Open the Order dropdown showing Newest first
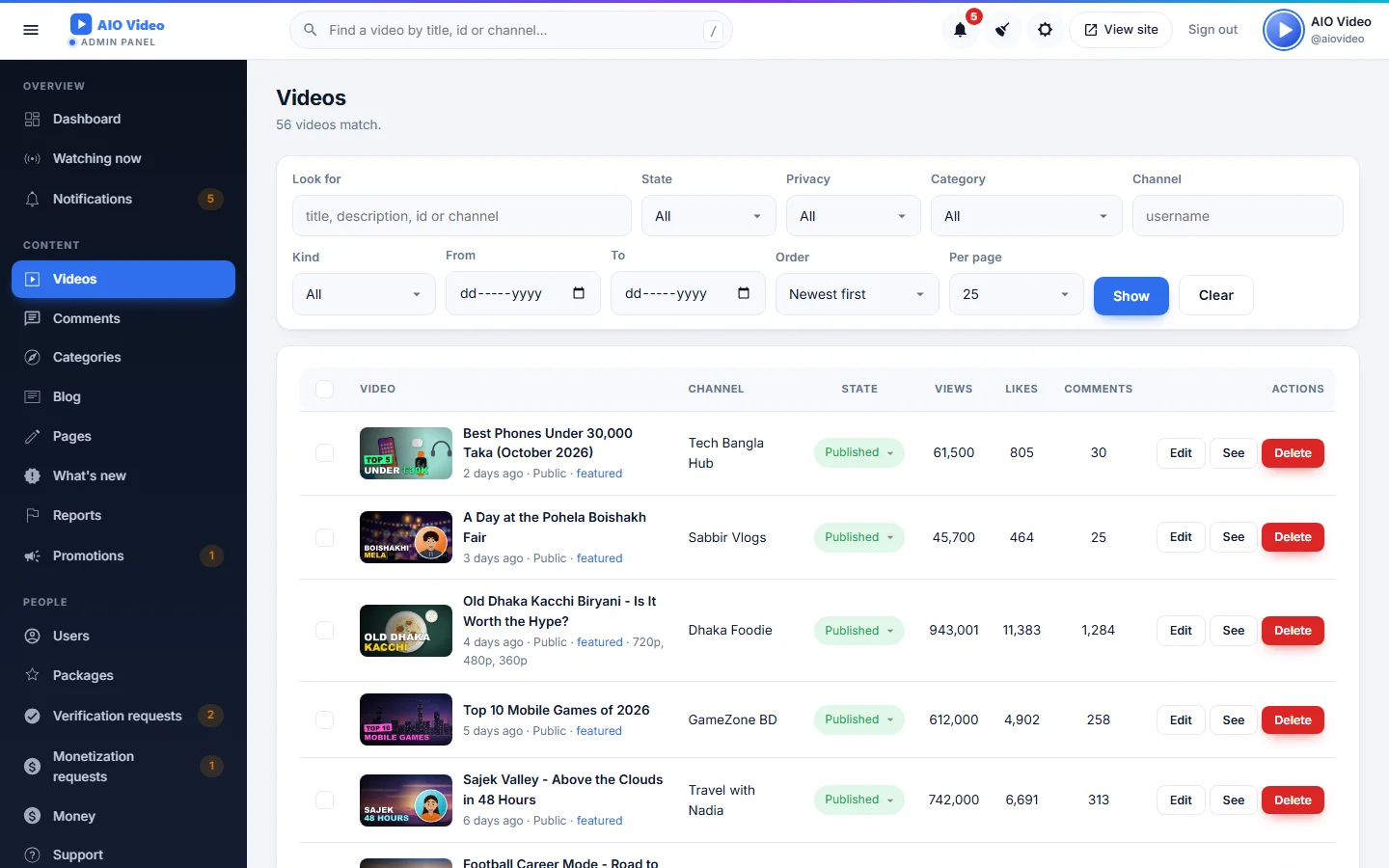This screenshot has height=868, width=1389. point(858,294)
